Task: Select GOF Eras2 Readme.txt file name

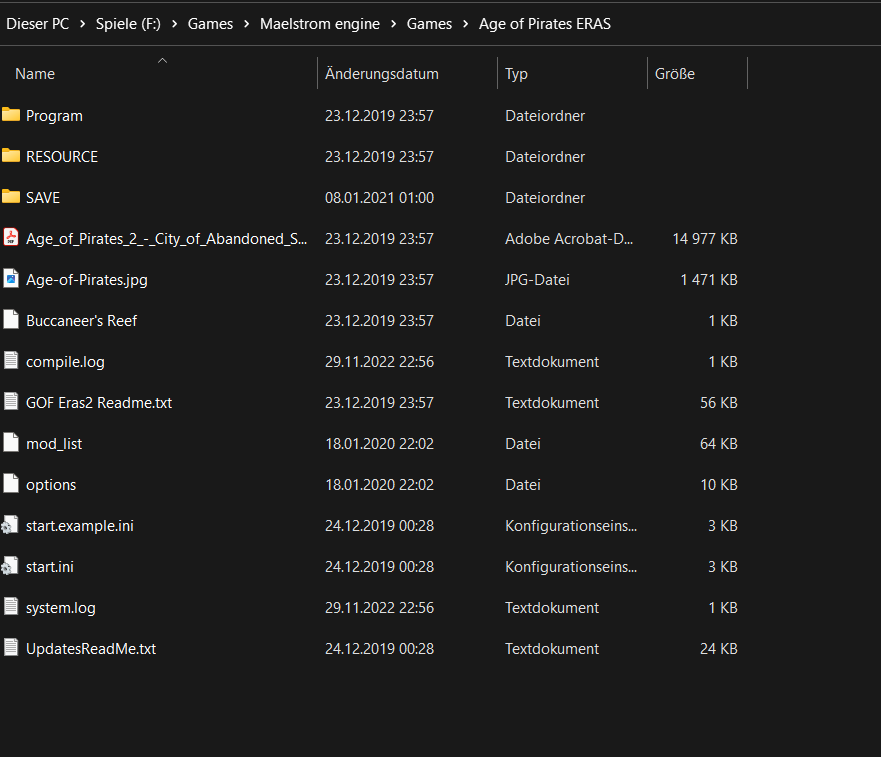Action: click(x=99, y=403)
